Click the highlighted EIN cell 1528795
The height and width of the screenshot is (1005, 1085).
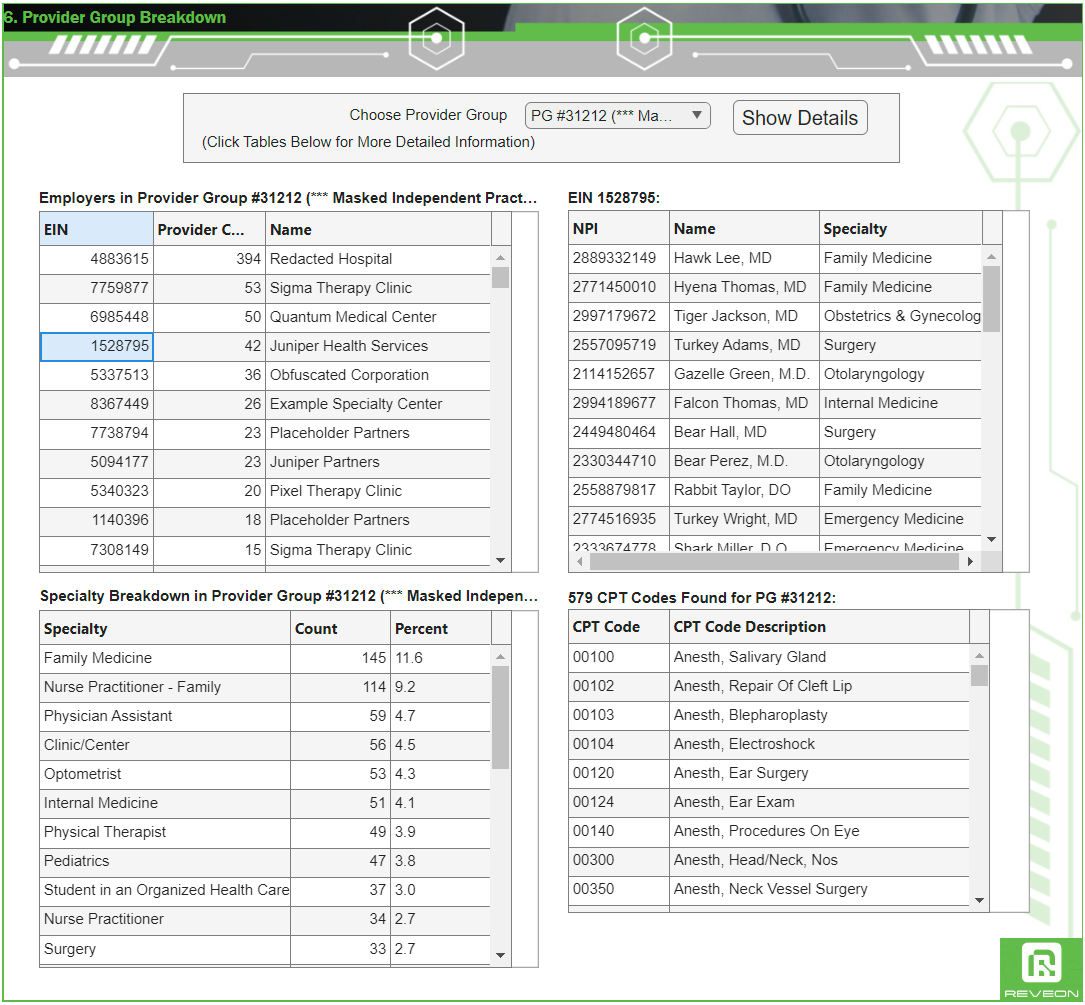pyautogui.click(x=95, y=345)
